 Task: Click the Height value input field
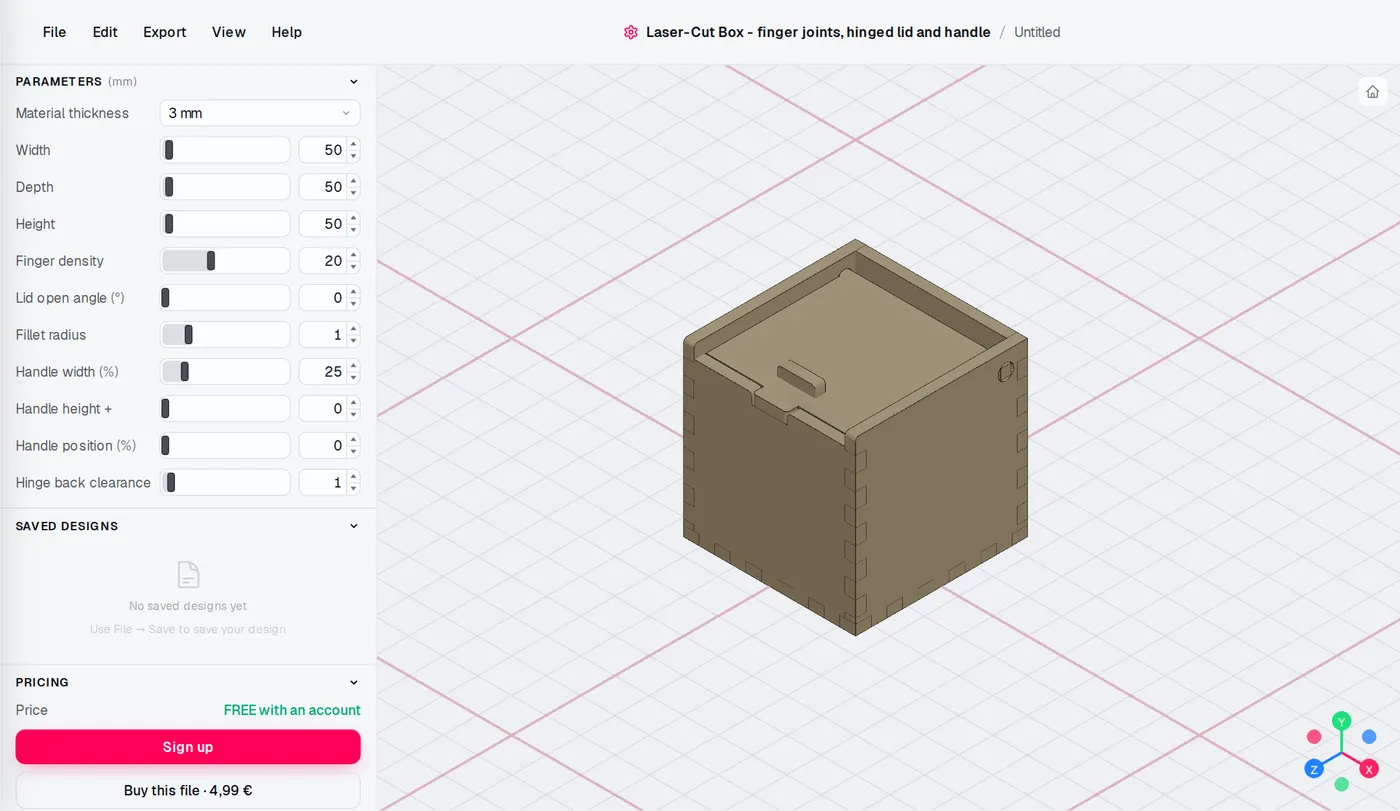(x=322, y=224)
